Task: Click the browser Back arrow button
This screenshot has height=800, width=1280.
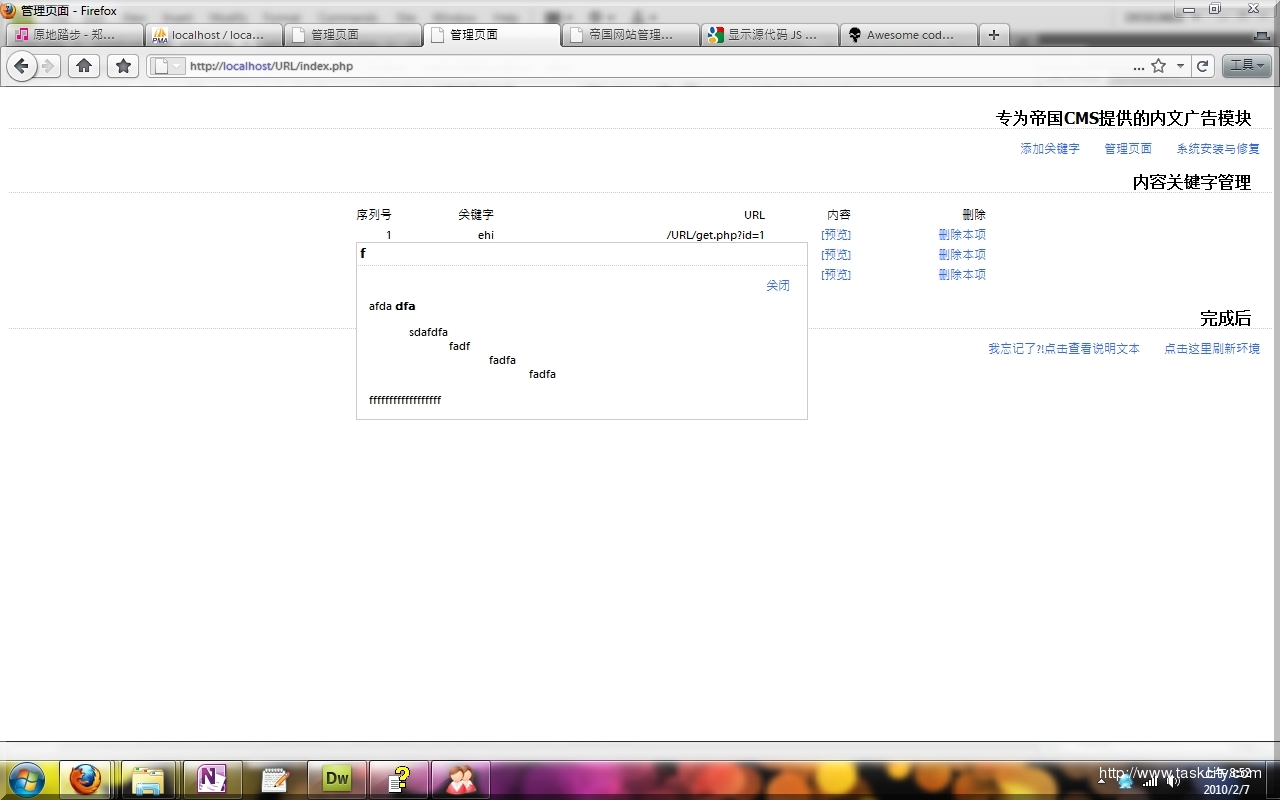Action: (x=22, y=66)
